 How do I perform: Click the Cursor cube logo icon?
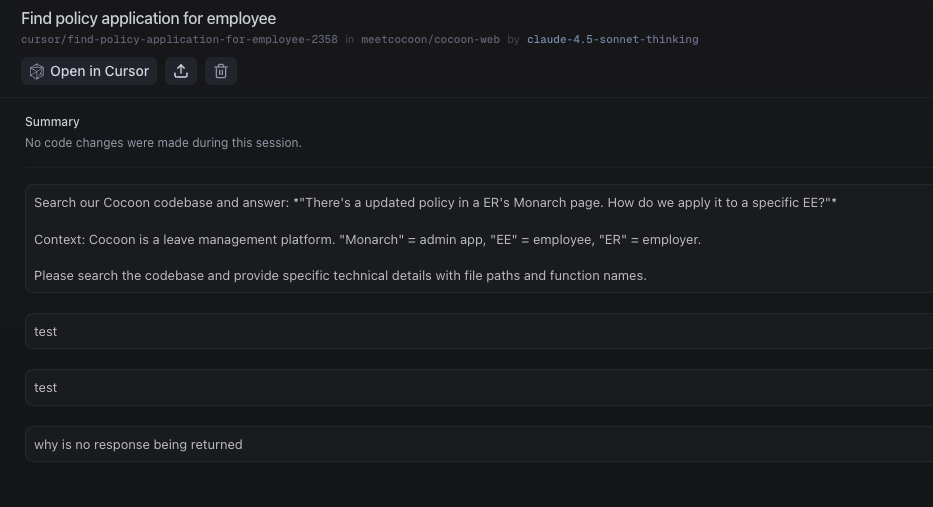click(x=37, y=71)
